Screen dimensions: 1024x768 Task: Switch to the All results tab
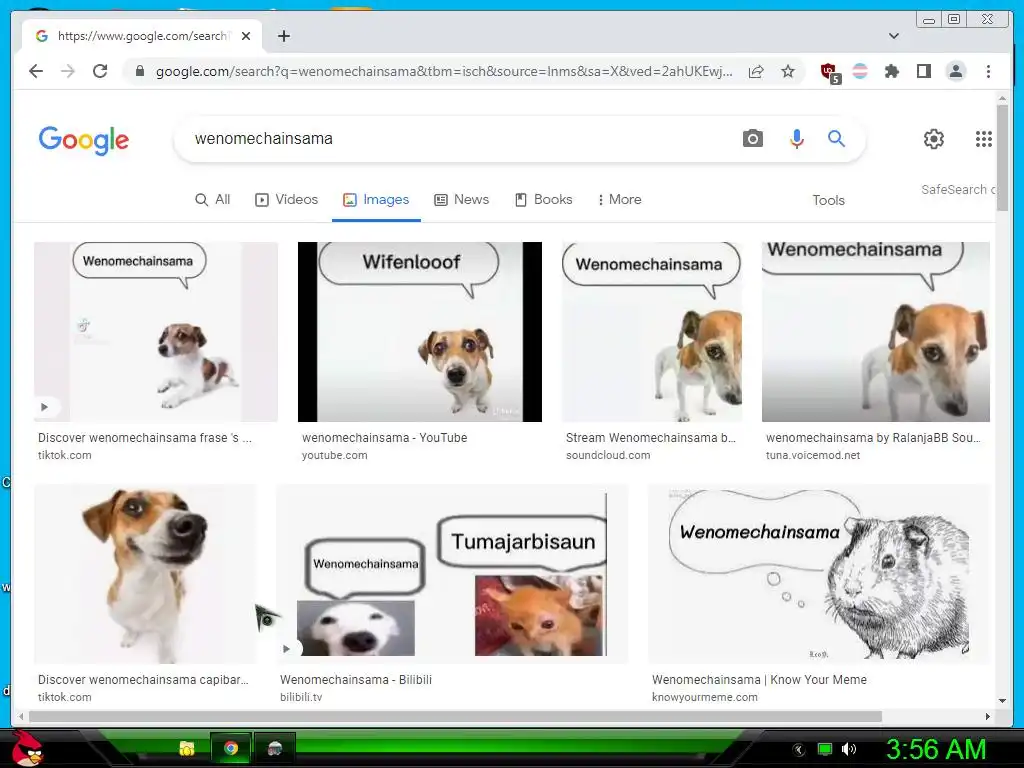coord(213,199)
